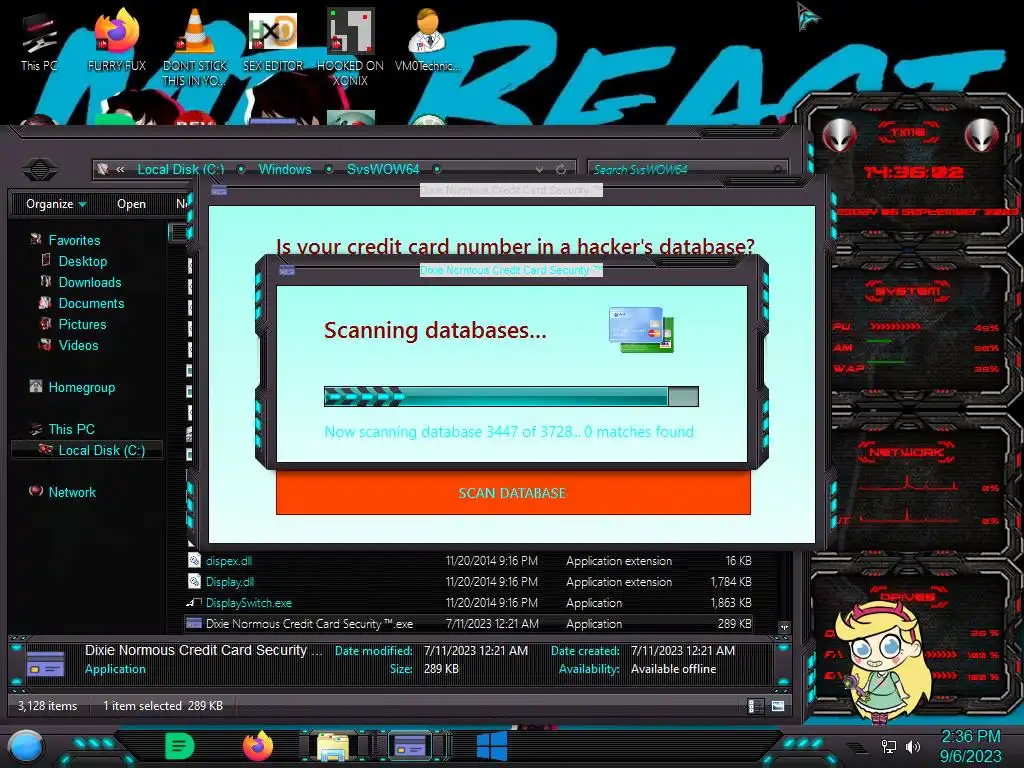Image resolution: width=1024 pixels, height=768 pixels.
Task: Expand arrow after Windows breadcrumb
Action: point(329,169)
